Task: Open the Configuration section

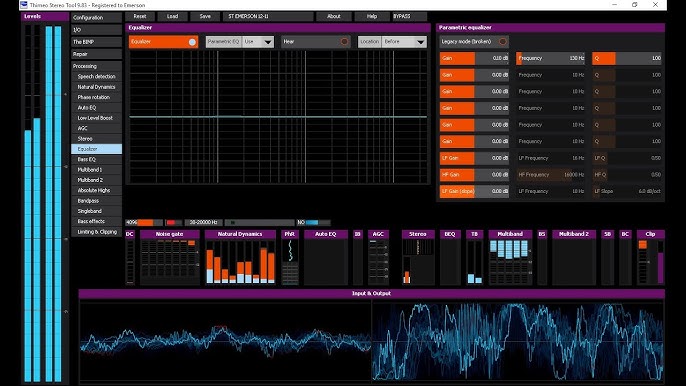Action: [96, 18]
